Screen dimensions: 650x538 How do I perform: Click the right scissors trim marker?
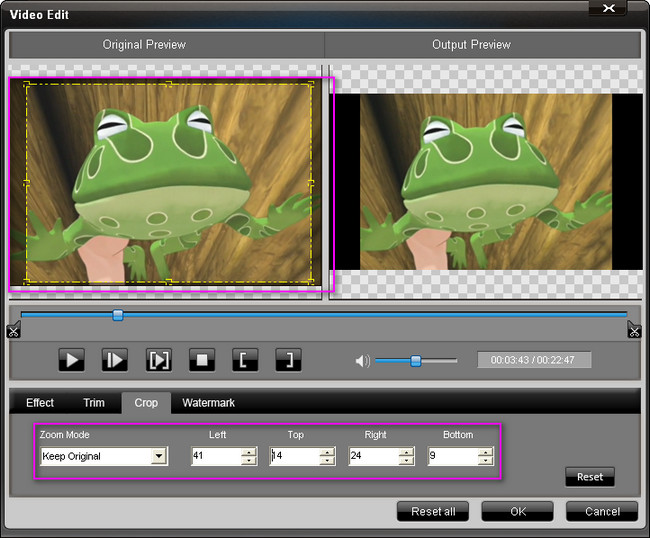tap(634, 331)
